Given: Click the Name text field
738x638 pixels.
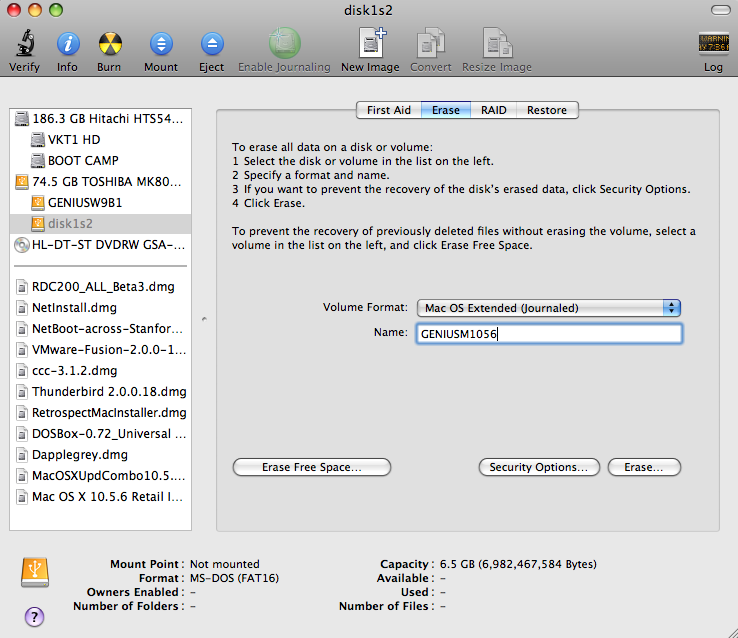Looking at the screenshot, I should click(549, 334).
